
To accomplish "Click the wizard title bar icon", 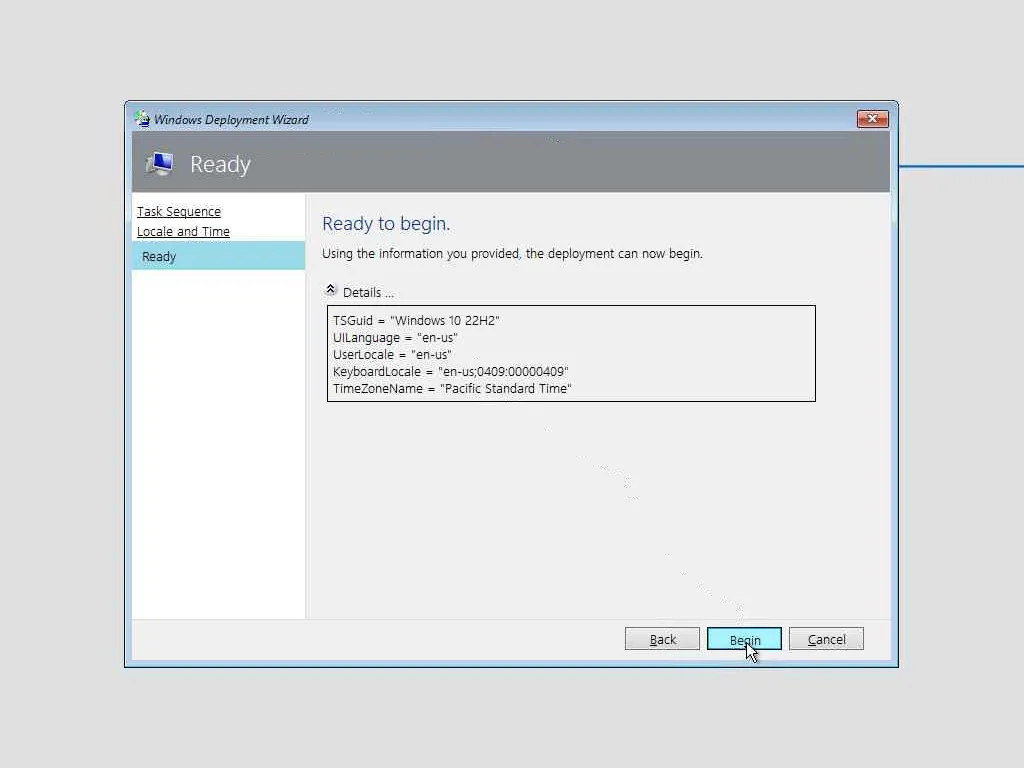I will (x=142, y=119).
